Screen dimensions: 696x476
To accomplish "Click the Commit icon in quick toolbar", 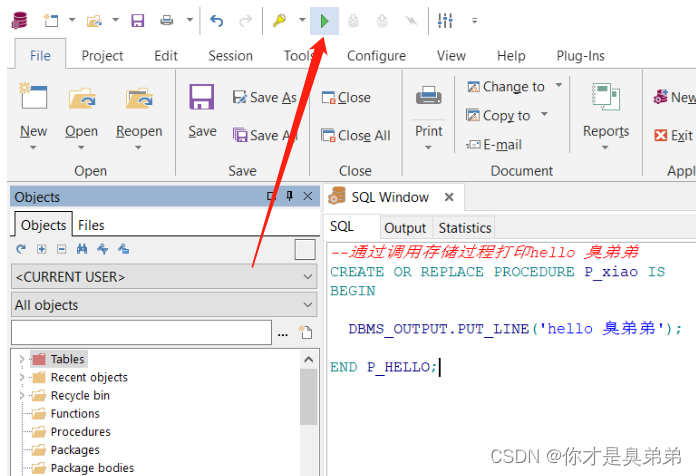I will (353, 20).
